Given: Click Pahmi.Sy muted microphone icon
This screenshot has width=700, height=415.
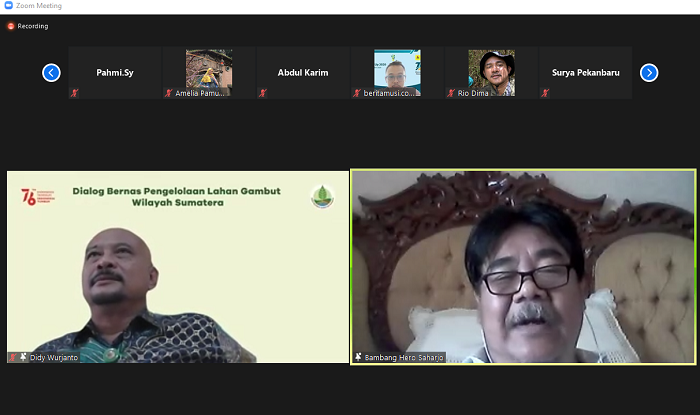Looking at the screenshot, I should pyautogui.click(x=75, y=93).
